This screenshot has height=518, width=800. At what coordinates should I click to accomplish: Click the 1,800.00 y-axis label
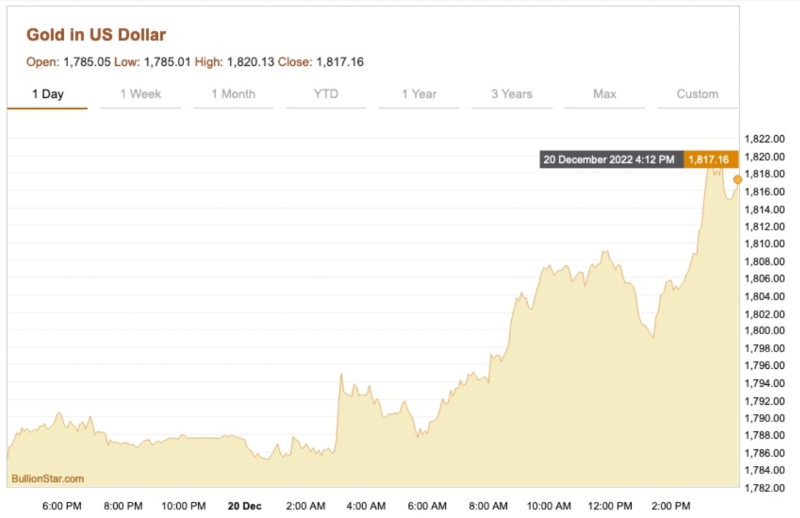point(765,331)
